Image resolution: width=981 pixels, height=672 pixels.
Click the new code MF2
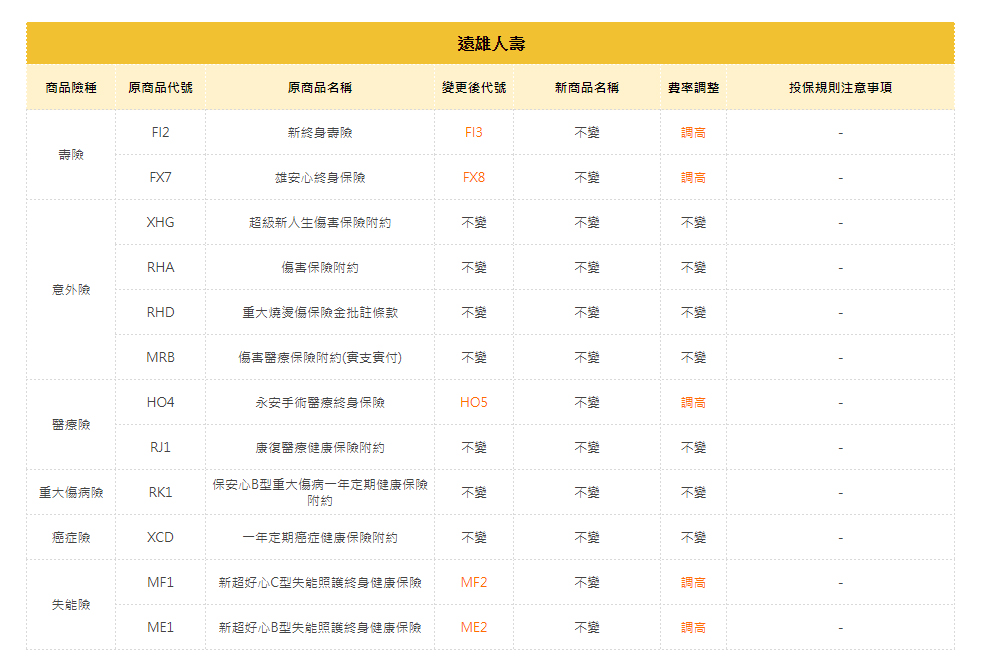pyautogui.click(x=474, y=583)
